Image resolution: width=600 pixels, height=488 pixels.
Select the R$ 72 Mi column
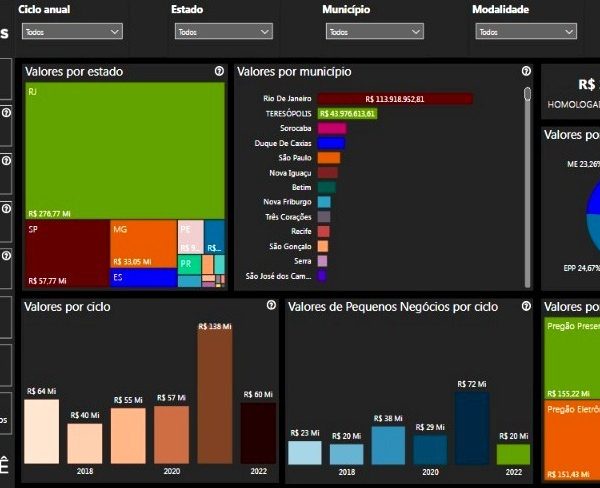[471, 427]
